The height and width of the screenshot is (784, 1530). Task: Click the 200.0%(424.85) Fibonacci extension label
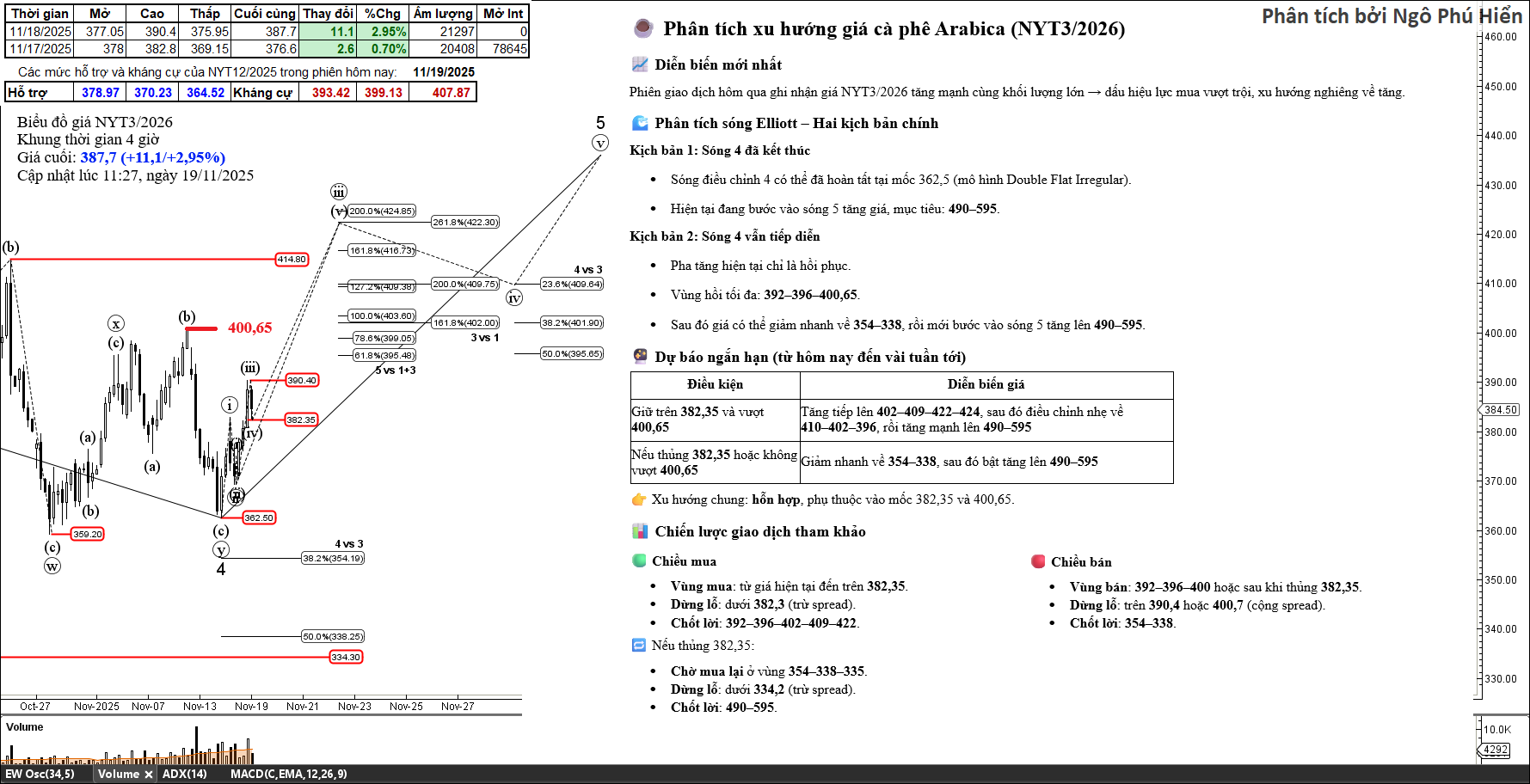point(382,211)
